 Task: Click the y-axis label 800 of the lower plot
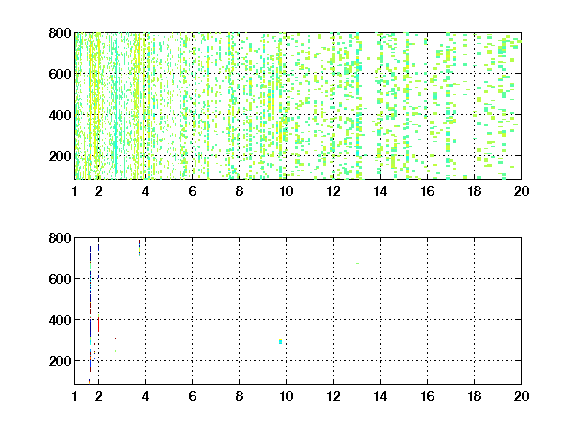(x=60, y=238)
